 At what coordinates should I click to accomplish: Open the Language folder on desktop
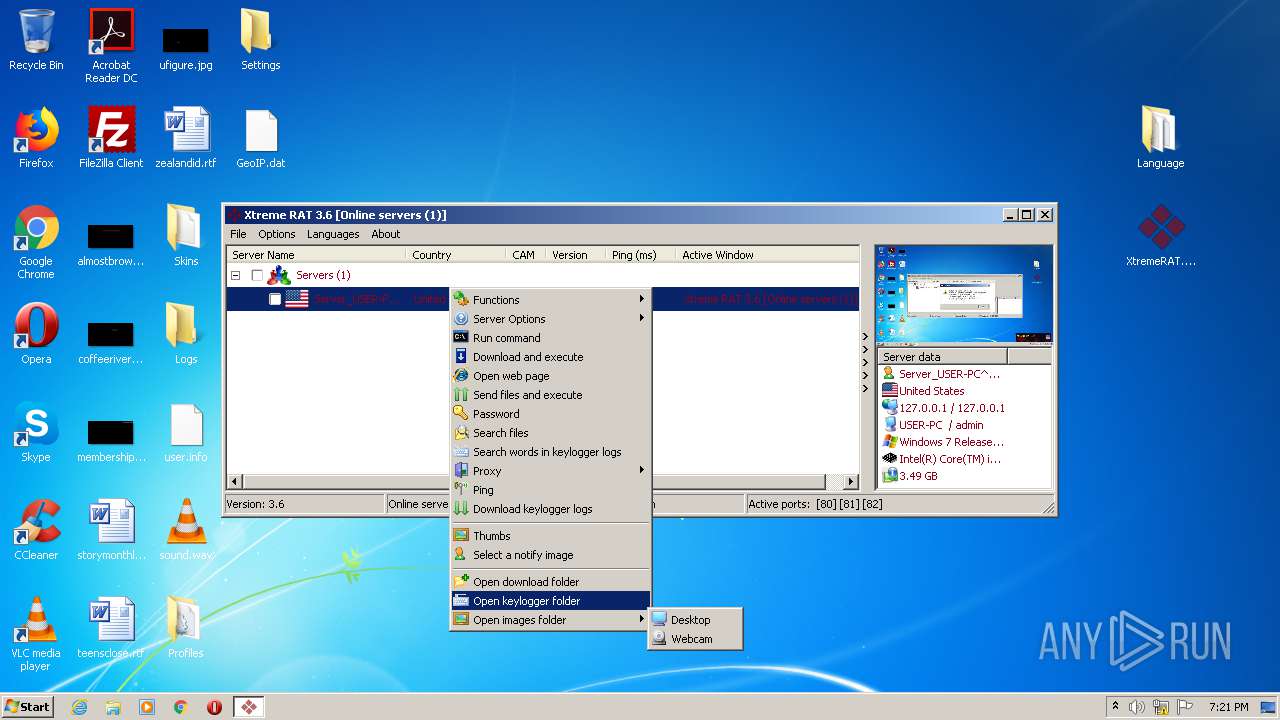(x=1160, y=137)
